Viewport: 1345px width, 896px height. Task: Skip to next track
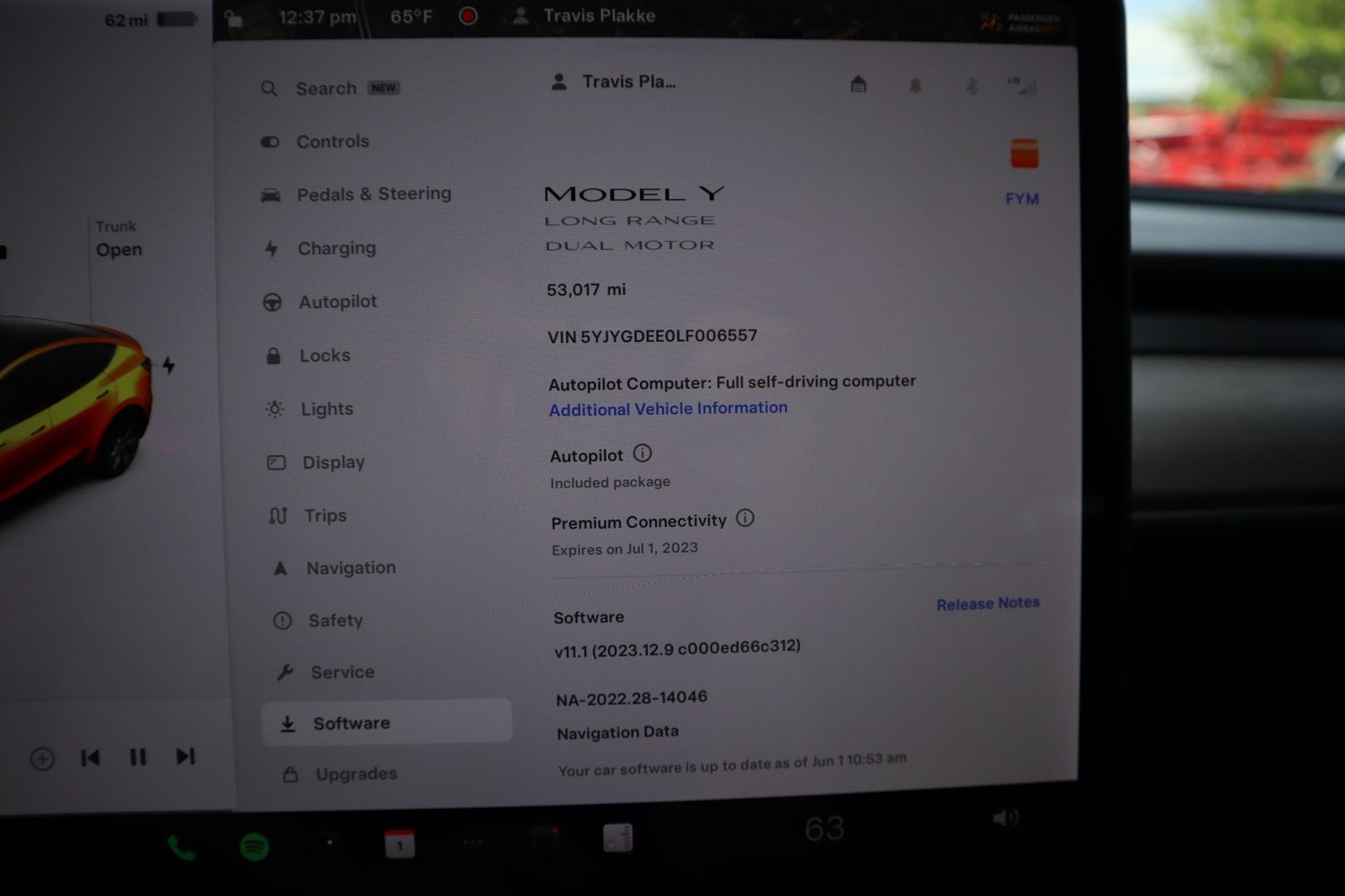(x=185, y=756)
